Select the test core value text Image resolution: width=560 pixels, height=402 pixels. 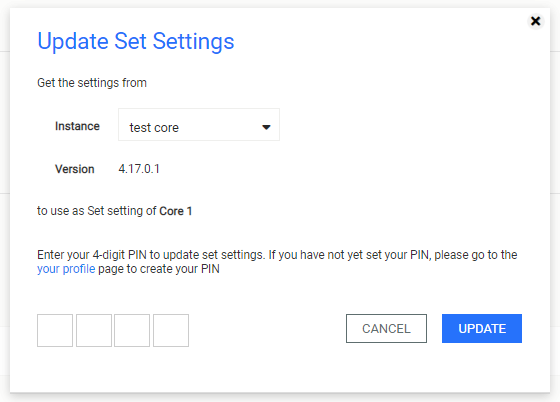(x=154, y=127)
